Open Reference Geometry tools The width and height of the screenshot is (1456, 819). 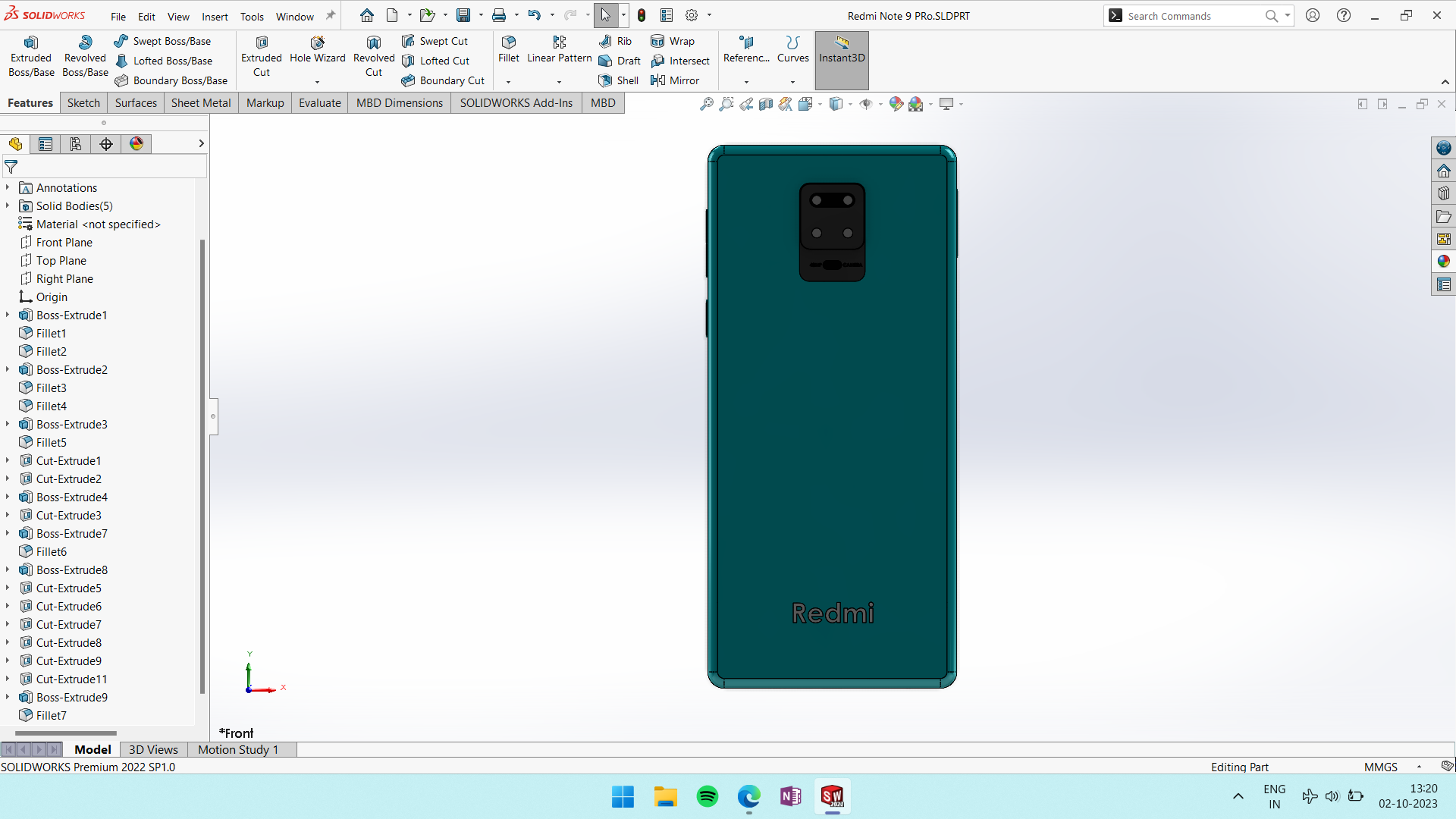coord(746,50)
